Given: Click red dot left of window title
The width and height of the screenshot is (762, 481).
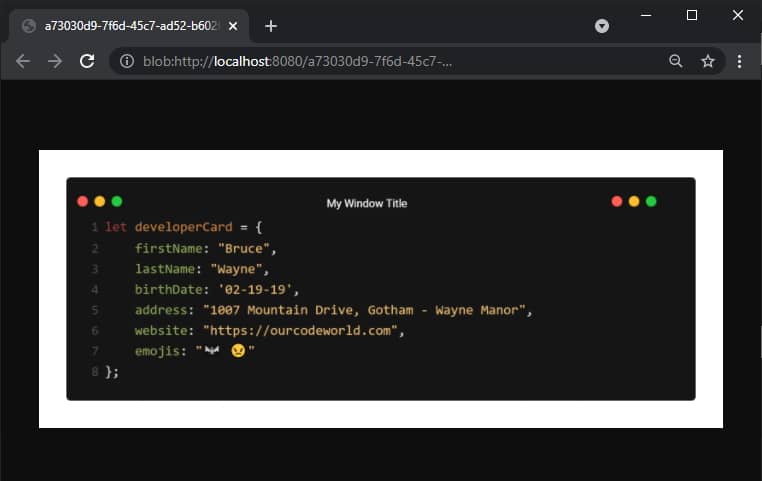Looking at the screenshot, I should pos(83,201).
